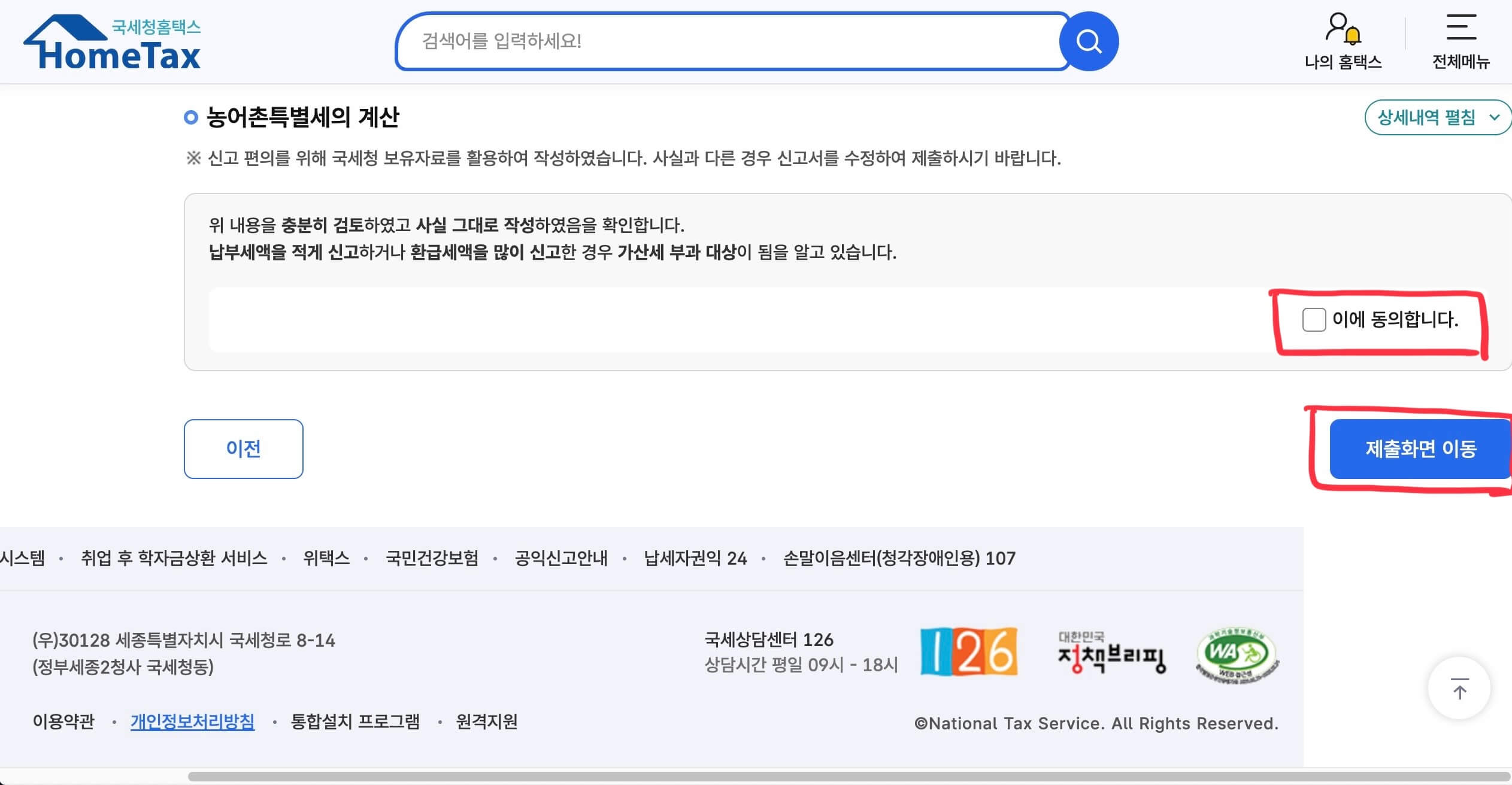The width and height of the screenshot is (1512, 785).
Task: Open the 납세자권익 24 footer link
Action: (698, 558)
